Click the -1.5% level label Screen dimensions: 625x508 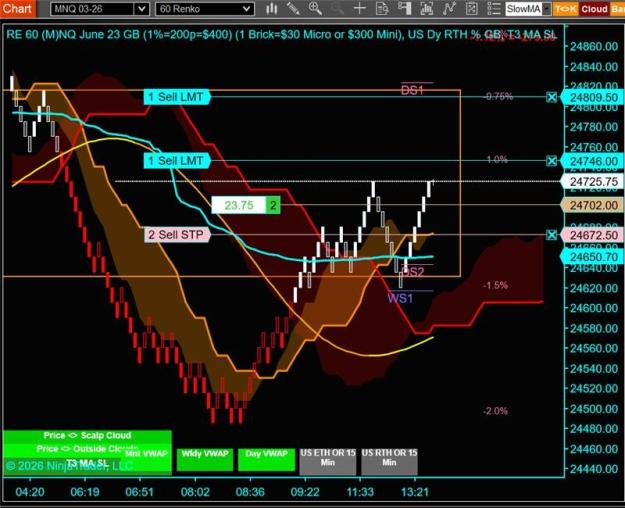[495, 286]
